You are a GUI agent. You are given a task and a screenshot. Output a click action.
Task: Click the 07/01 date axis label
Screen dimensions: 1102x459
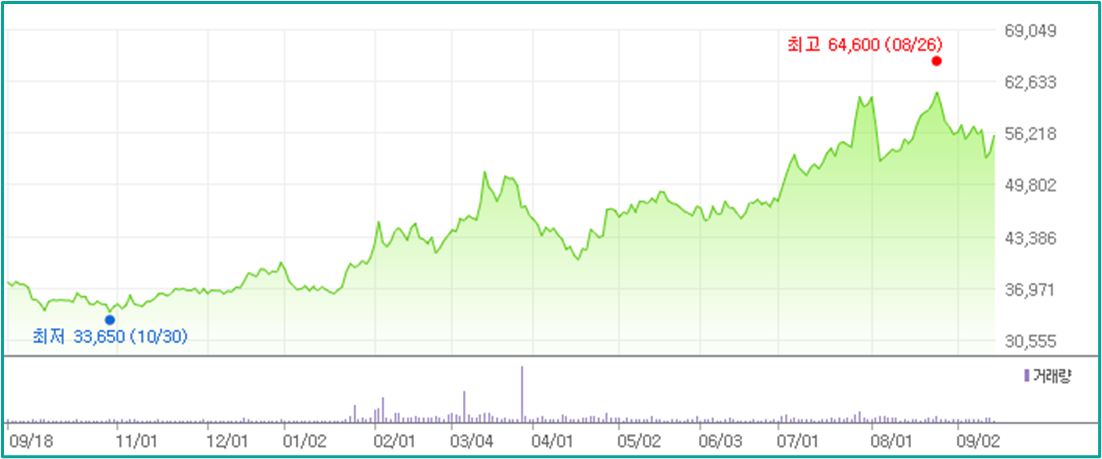click(800, 442)
